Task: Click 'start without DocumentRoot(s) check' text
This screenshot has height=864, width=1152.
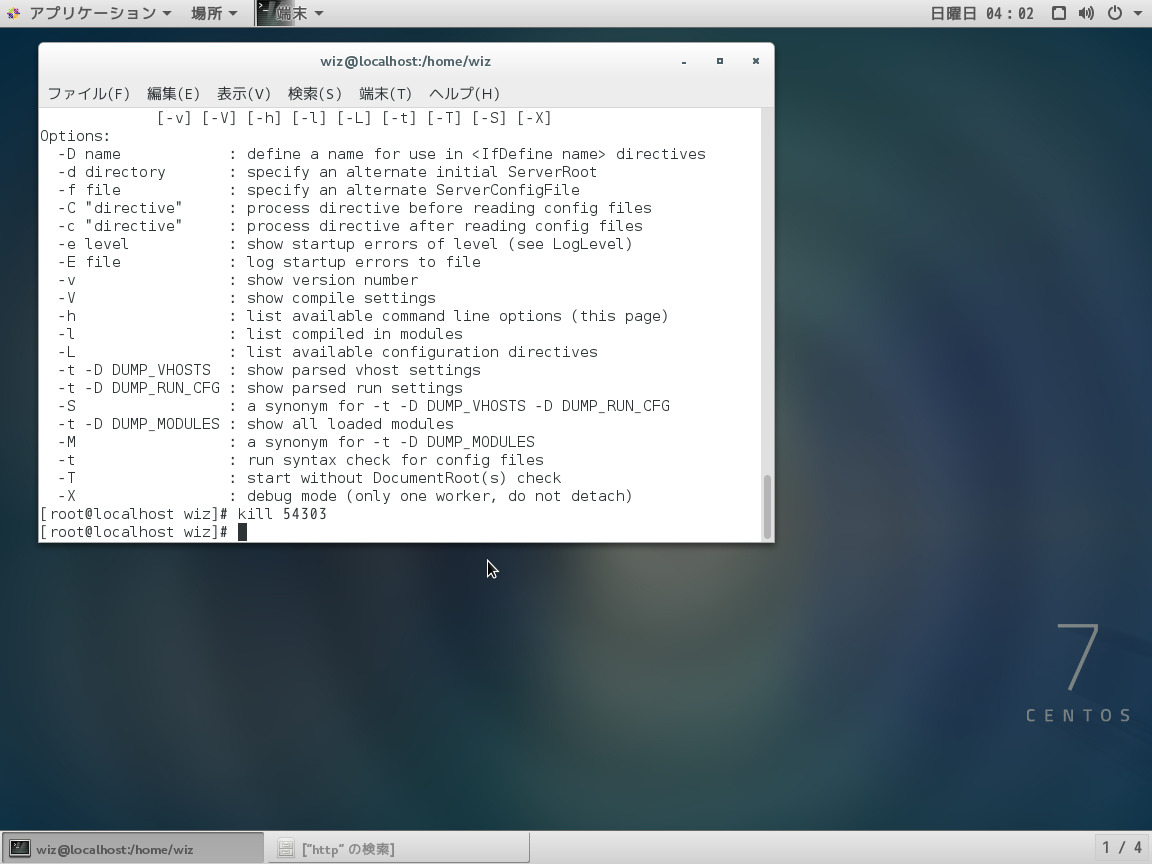Action: pos(404,478)
